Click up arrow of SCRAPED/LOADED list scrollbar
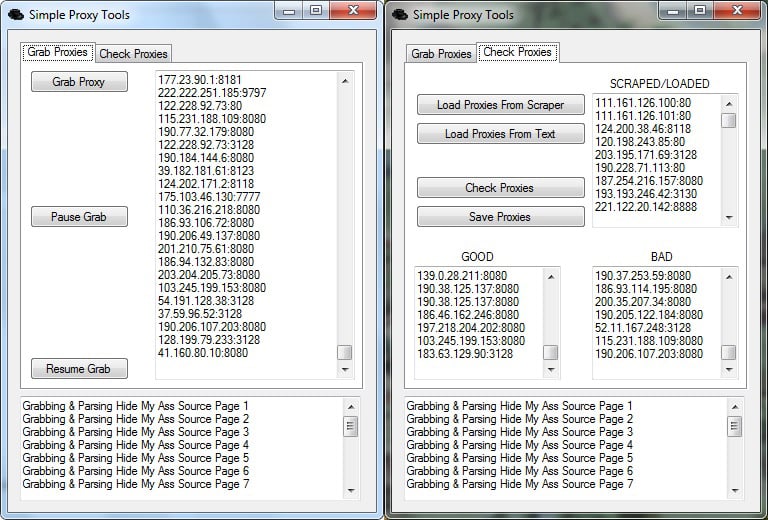The image size is (768, 520). pyautogui.click(x=729, y=104)
